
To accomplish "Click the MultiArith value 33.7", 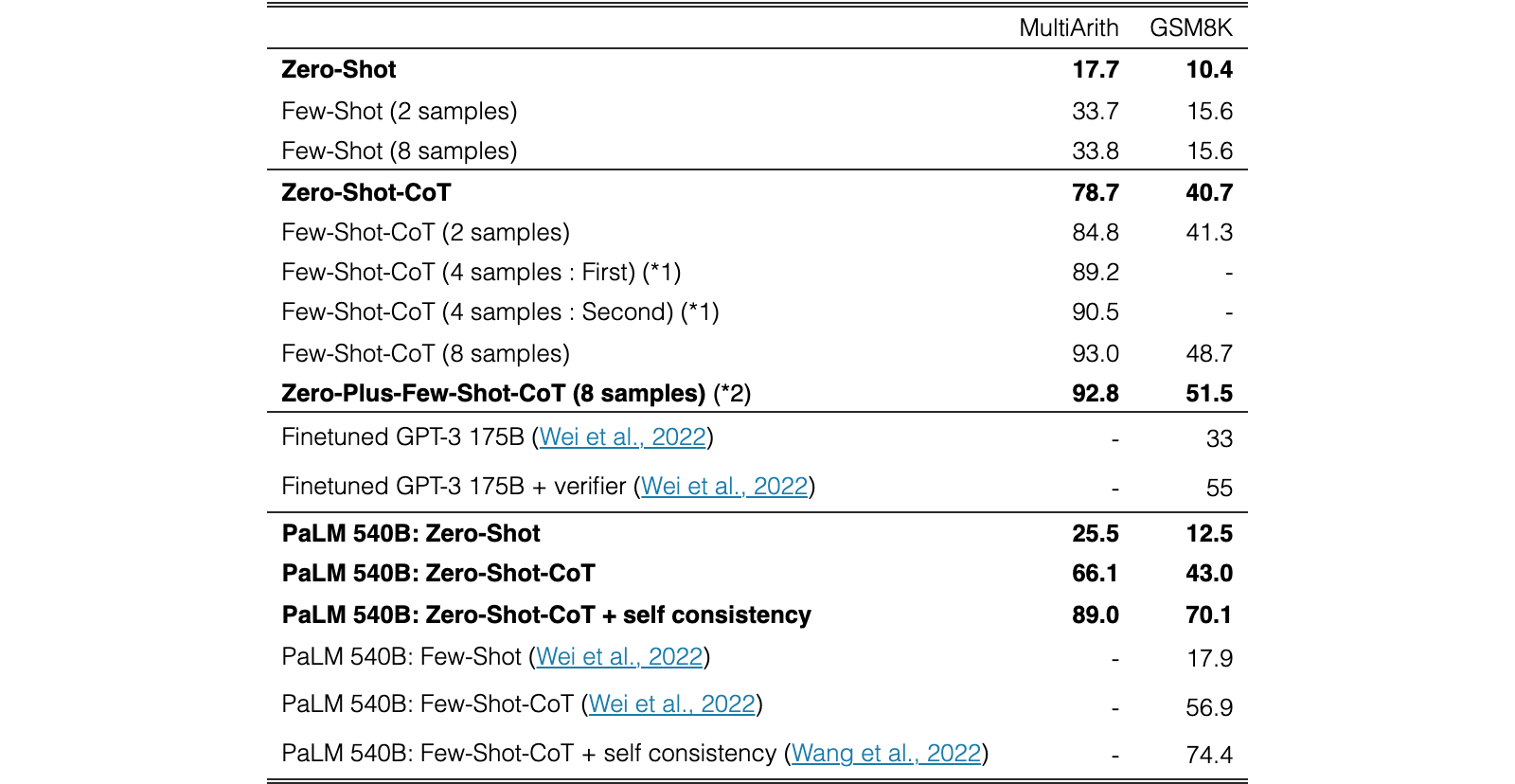I will 1096,112.
